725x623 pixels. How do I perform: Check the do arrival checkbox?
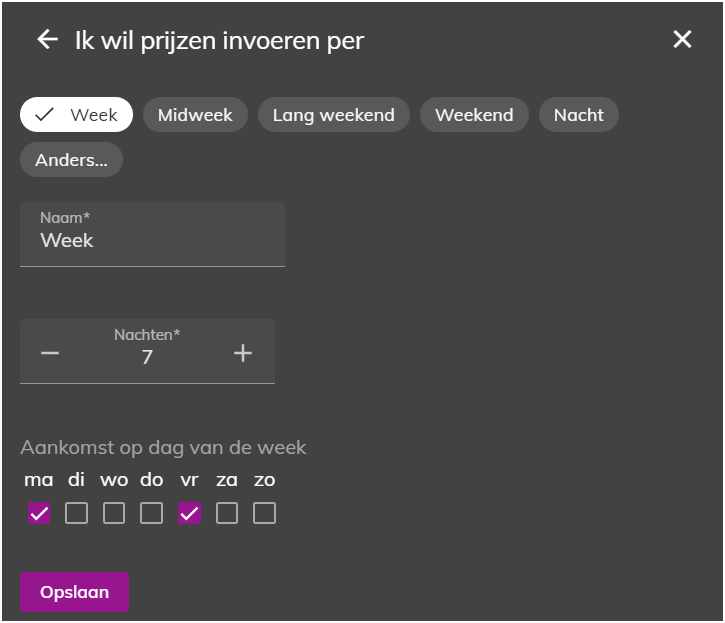(151, 513)
